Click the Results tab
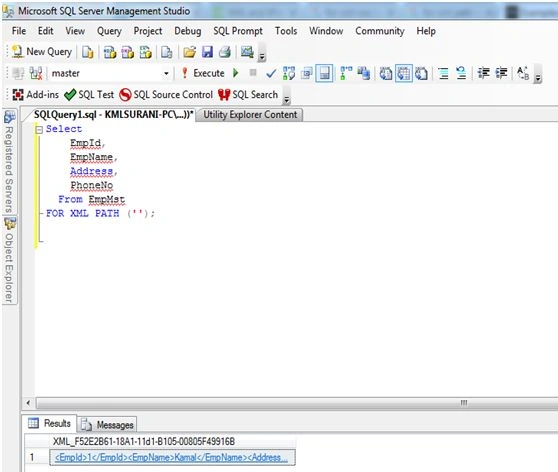This screenshot has height=472, width=558. click(50, 423)
